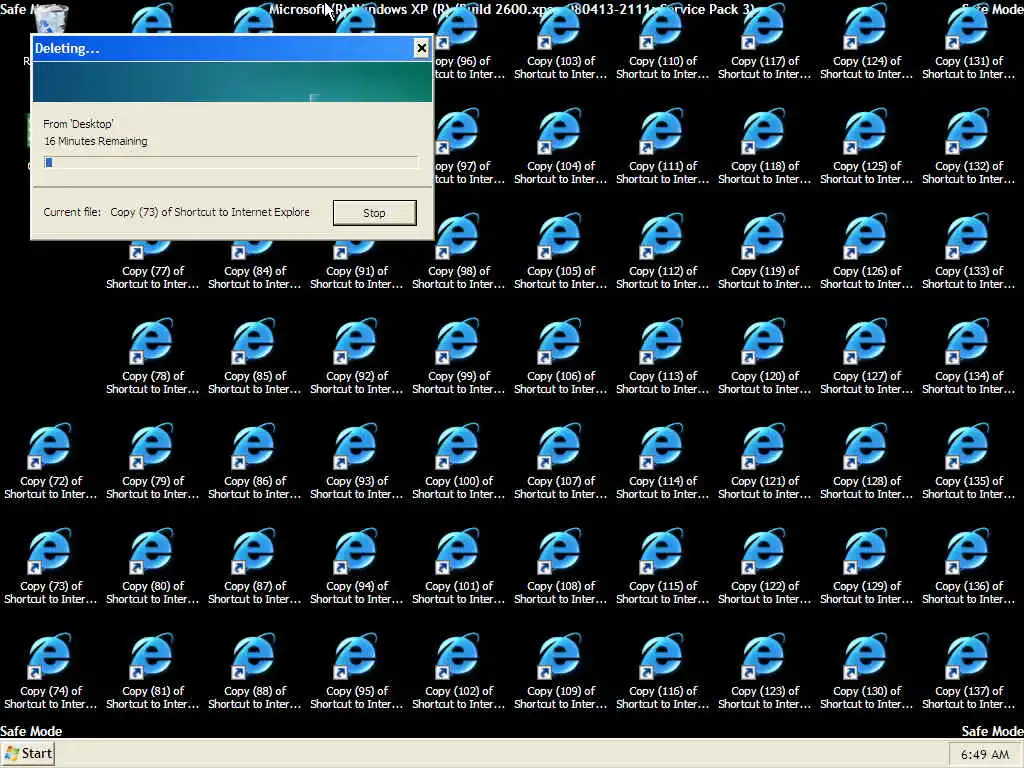Image resolution: width=1024 pixels, height=768 pixels.
Task: Select the Copy (120) Internet Explorer shortcut
Action: [x=764, y=357]
